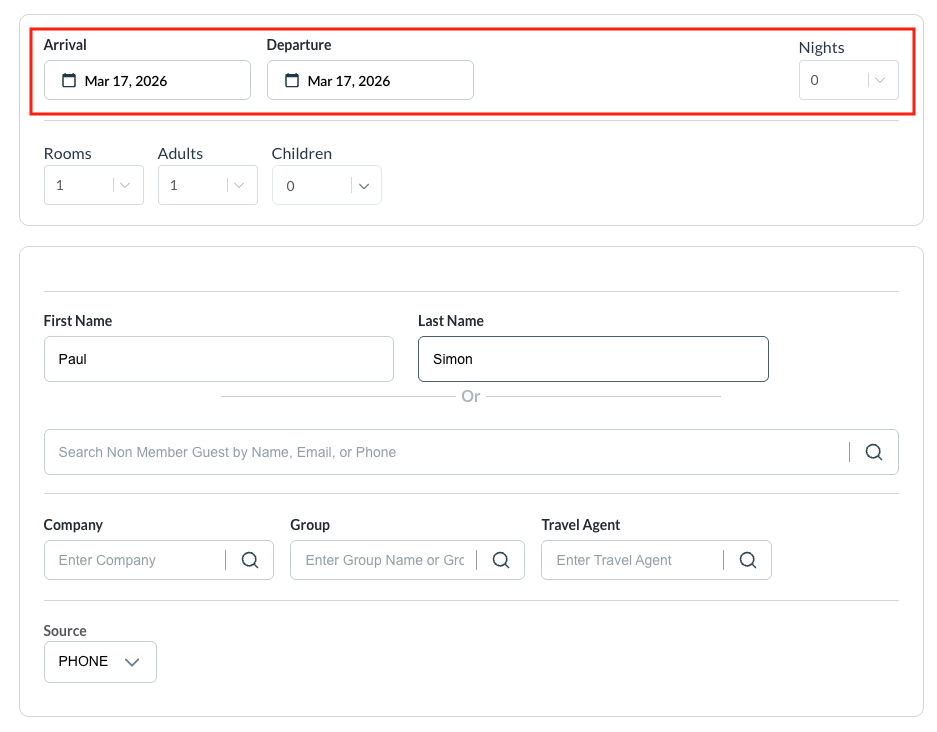The height and width of the screenshot is (732, 937).
Task: Click the Arrival calendar icon
Action: coord(69,81)
